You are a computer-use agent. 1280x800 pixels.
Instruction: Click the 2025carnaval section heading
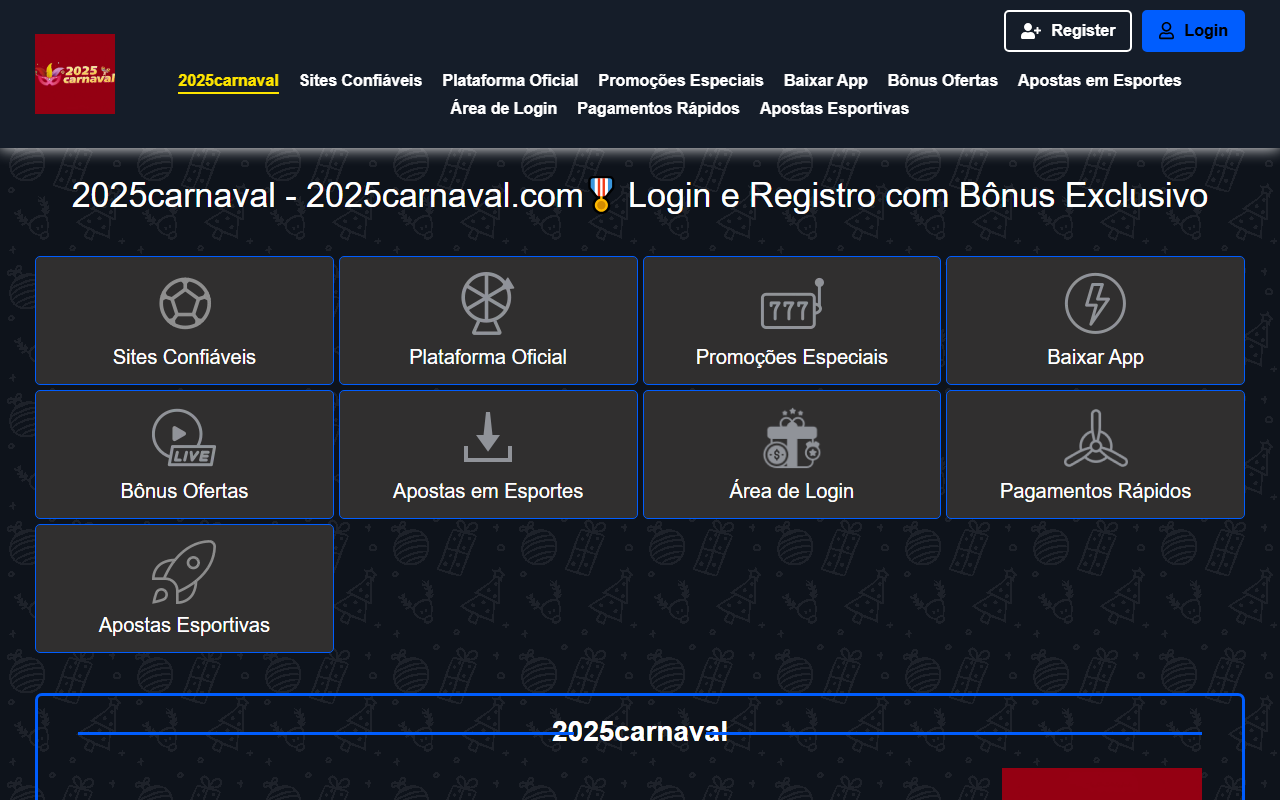[640, 731]
